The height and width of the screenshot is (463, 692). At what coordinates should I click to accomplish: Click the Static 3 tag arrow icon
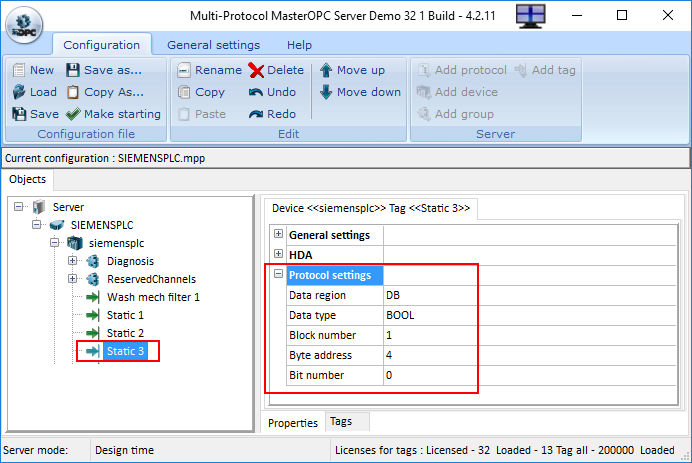point(93,351)
